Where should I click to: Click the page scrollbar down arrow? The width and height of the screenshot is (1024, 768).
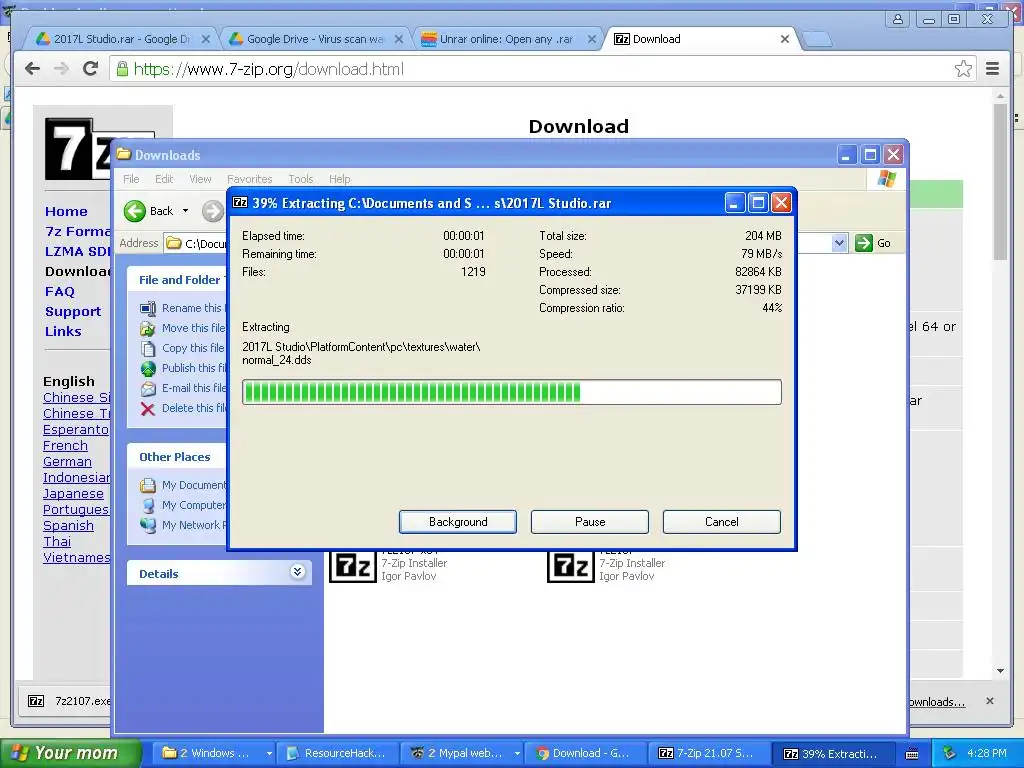1000,671
